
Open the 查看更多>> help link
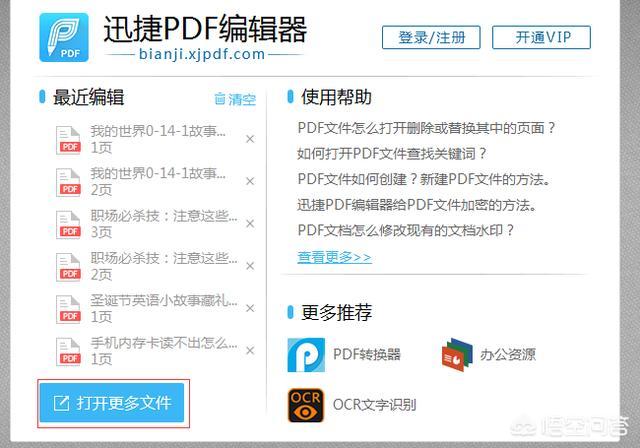coord(334,257)
